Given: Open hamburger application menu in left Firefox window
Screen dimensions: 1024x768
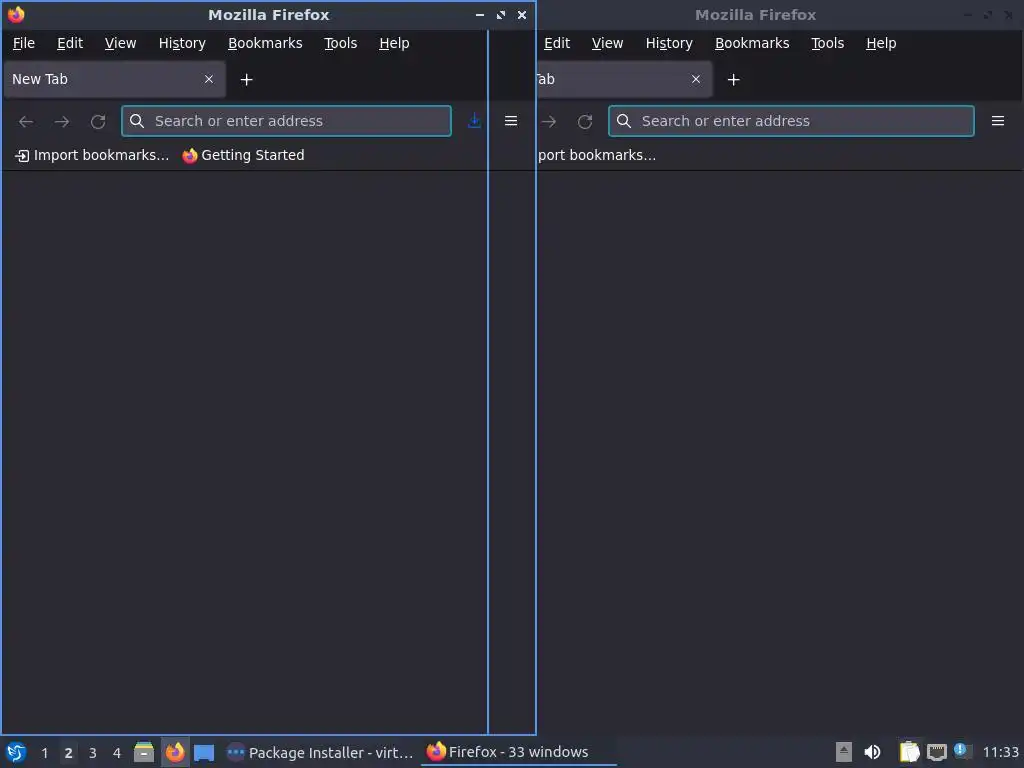Looking at the screenshot, I should point(511,121).
